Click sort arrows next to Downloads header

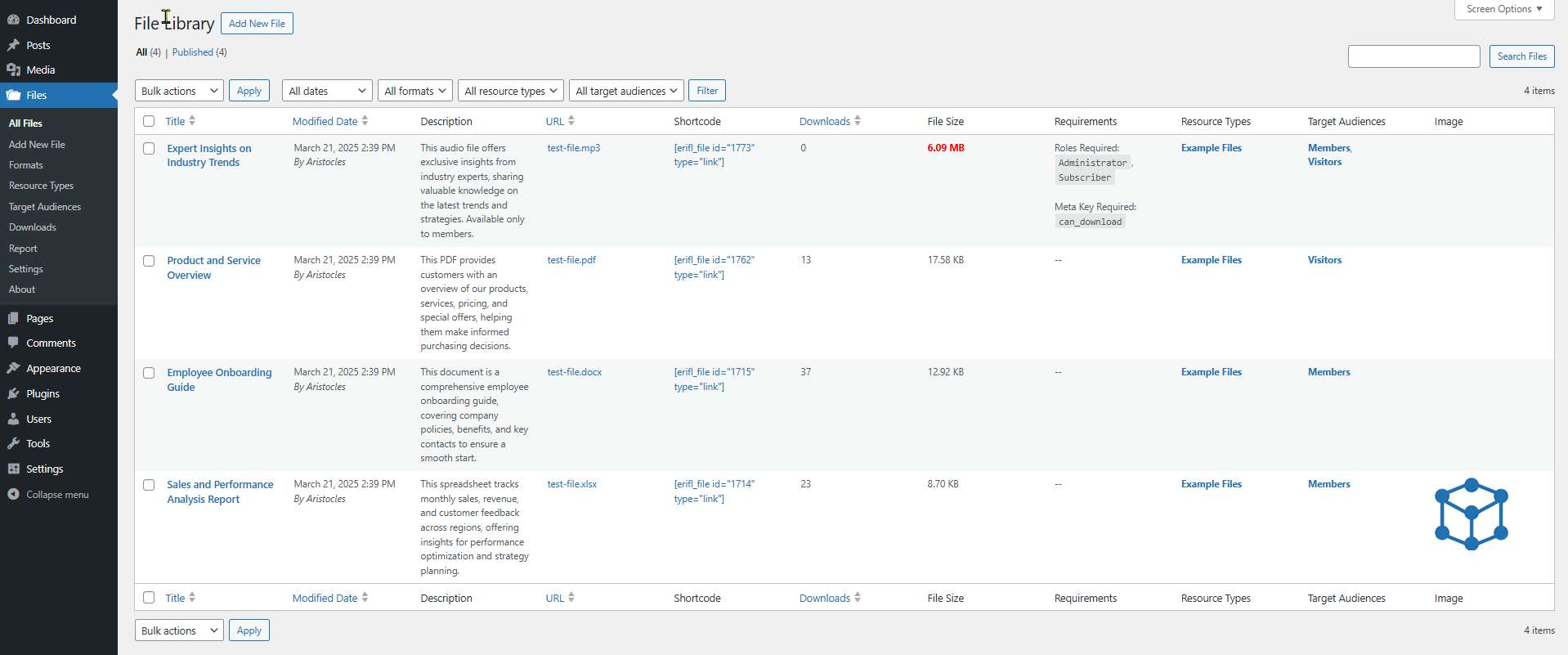pyautogui.click(x=858, y=121)
